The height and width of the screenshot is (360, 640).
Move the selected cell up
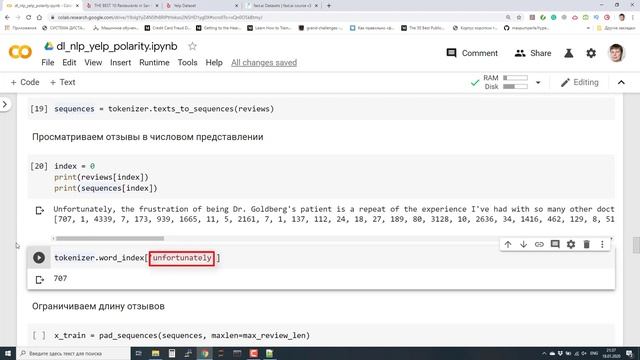[x=508, y=244]
